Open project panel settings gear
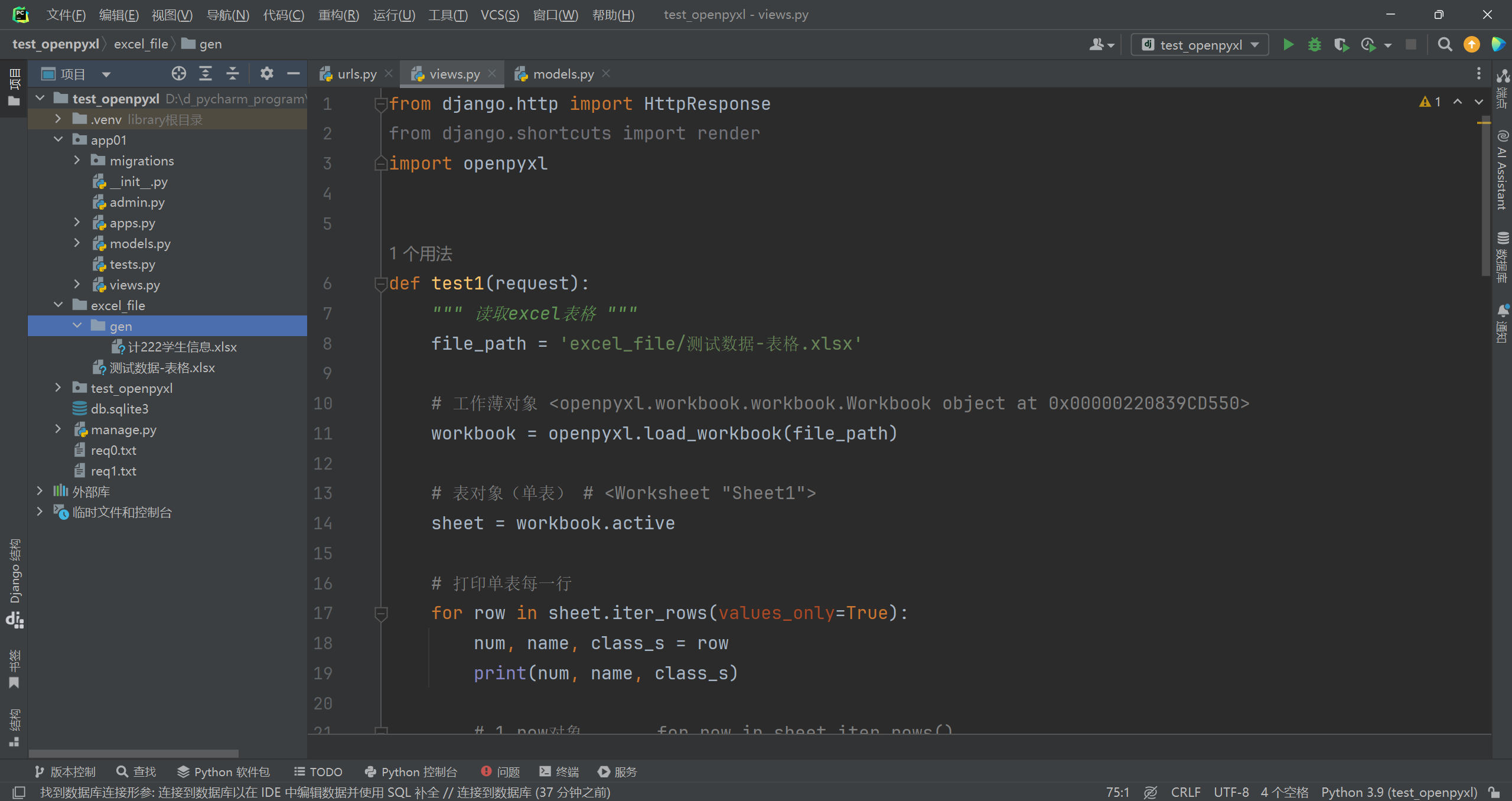1512x801 pixels. click(x=266, y=73)
